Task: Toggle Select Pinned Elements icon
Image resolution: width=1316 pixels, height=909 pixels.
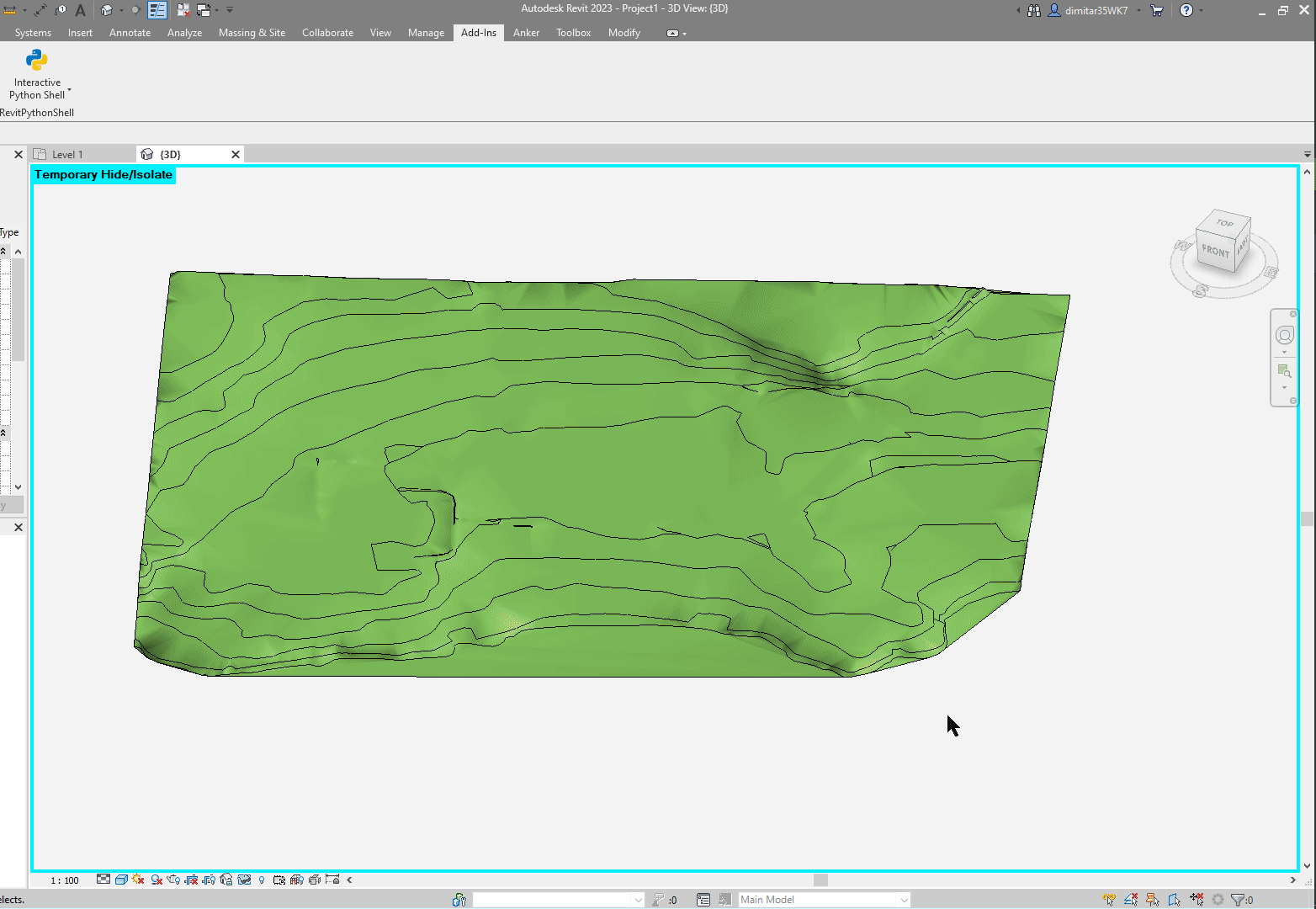Action: 1153,900
